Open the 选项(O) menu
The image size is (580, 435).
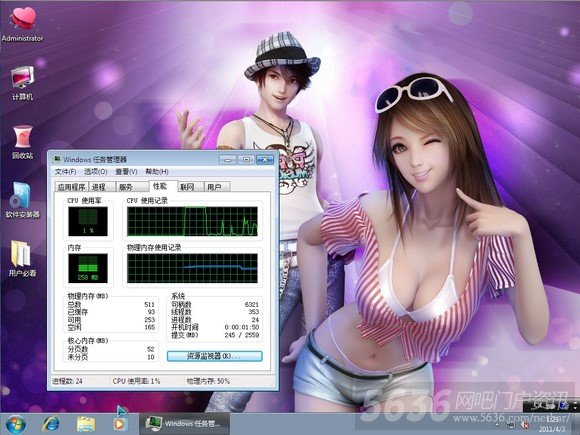[x=96, y=172]
